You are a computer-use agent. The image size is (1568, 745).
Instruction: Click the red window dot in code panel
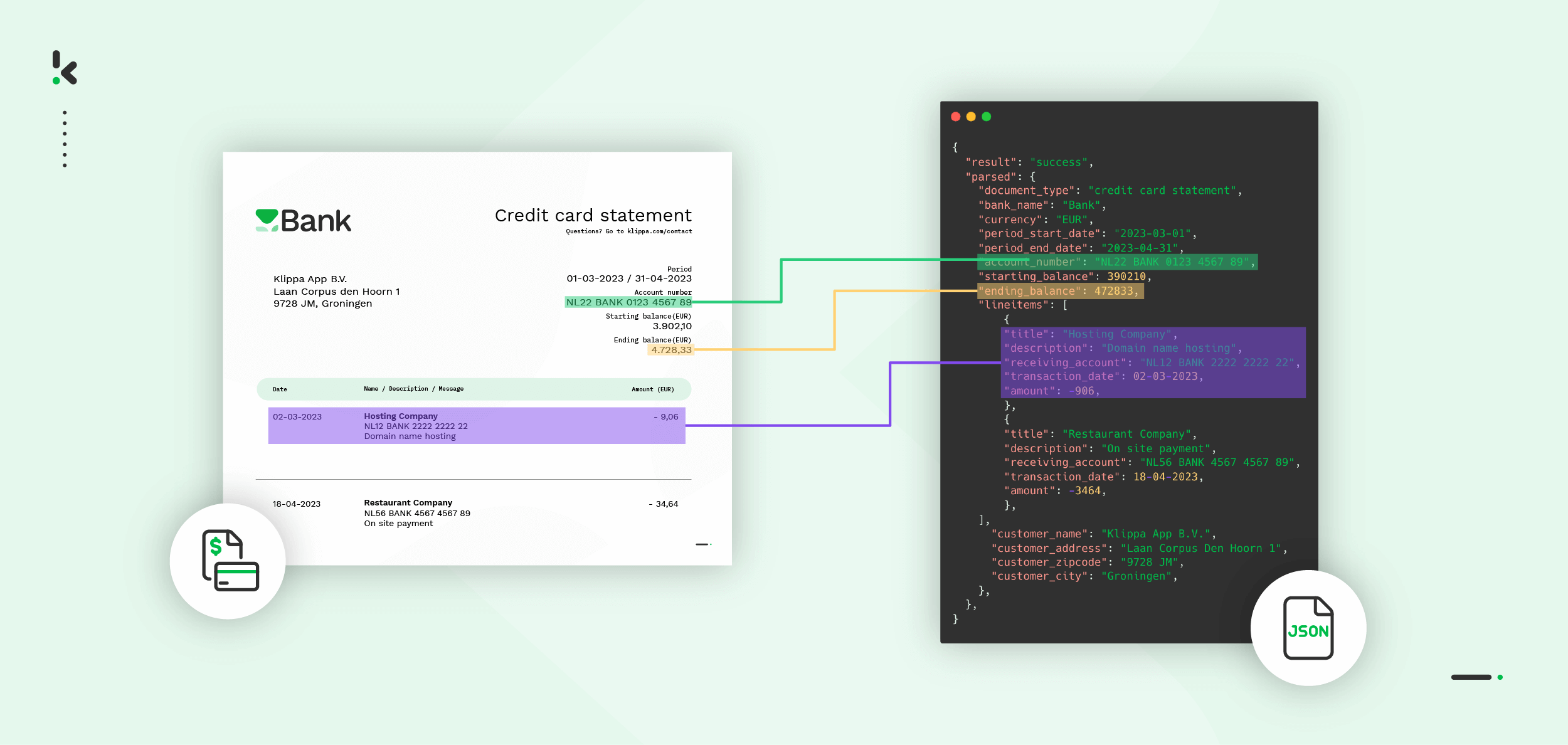click(955, 117)
